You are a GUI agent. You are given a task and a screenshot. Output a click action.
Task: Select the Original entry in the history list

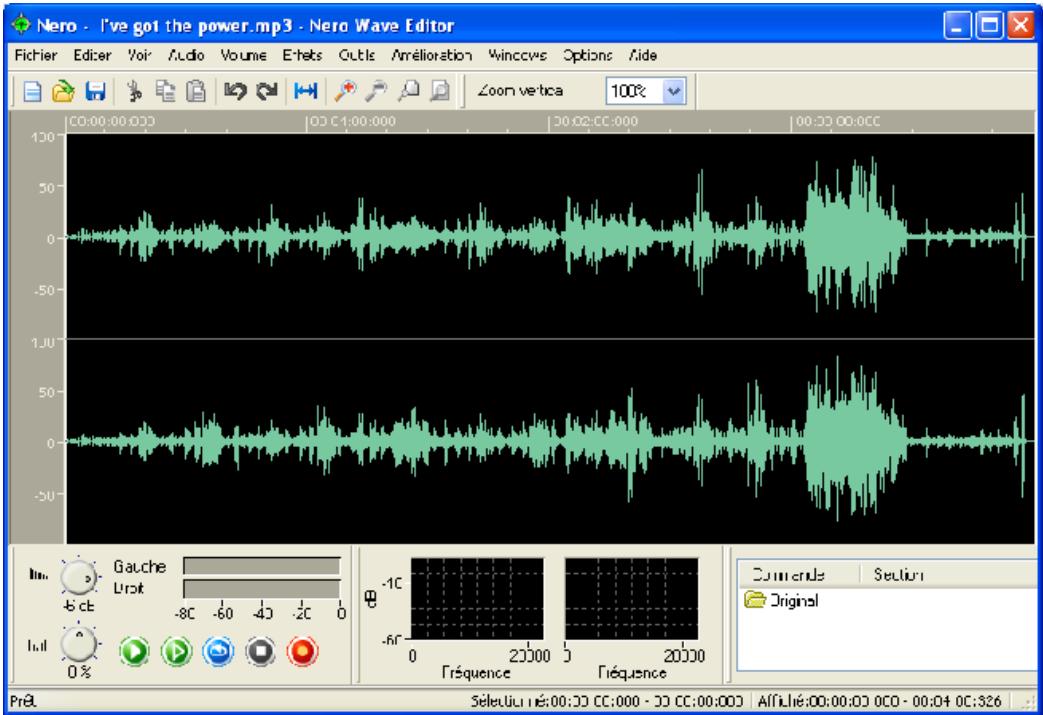[782, 601]
